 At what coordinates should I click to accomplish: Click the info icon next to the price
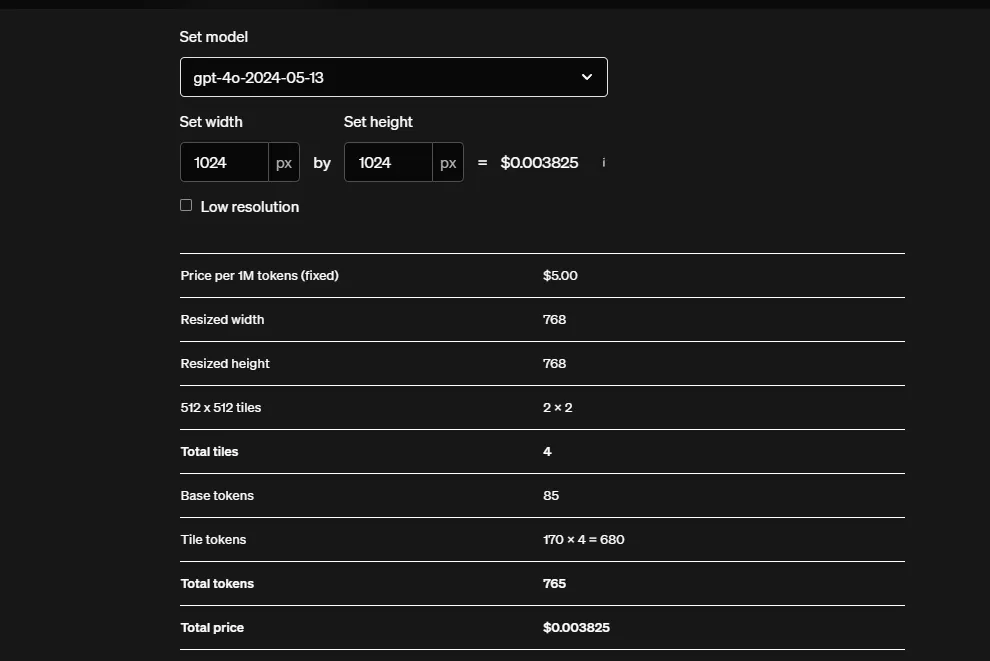tap(603, 162)
